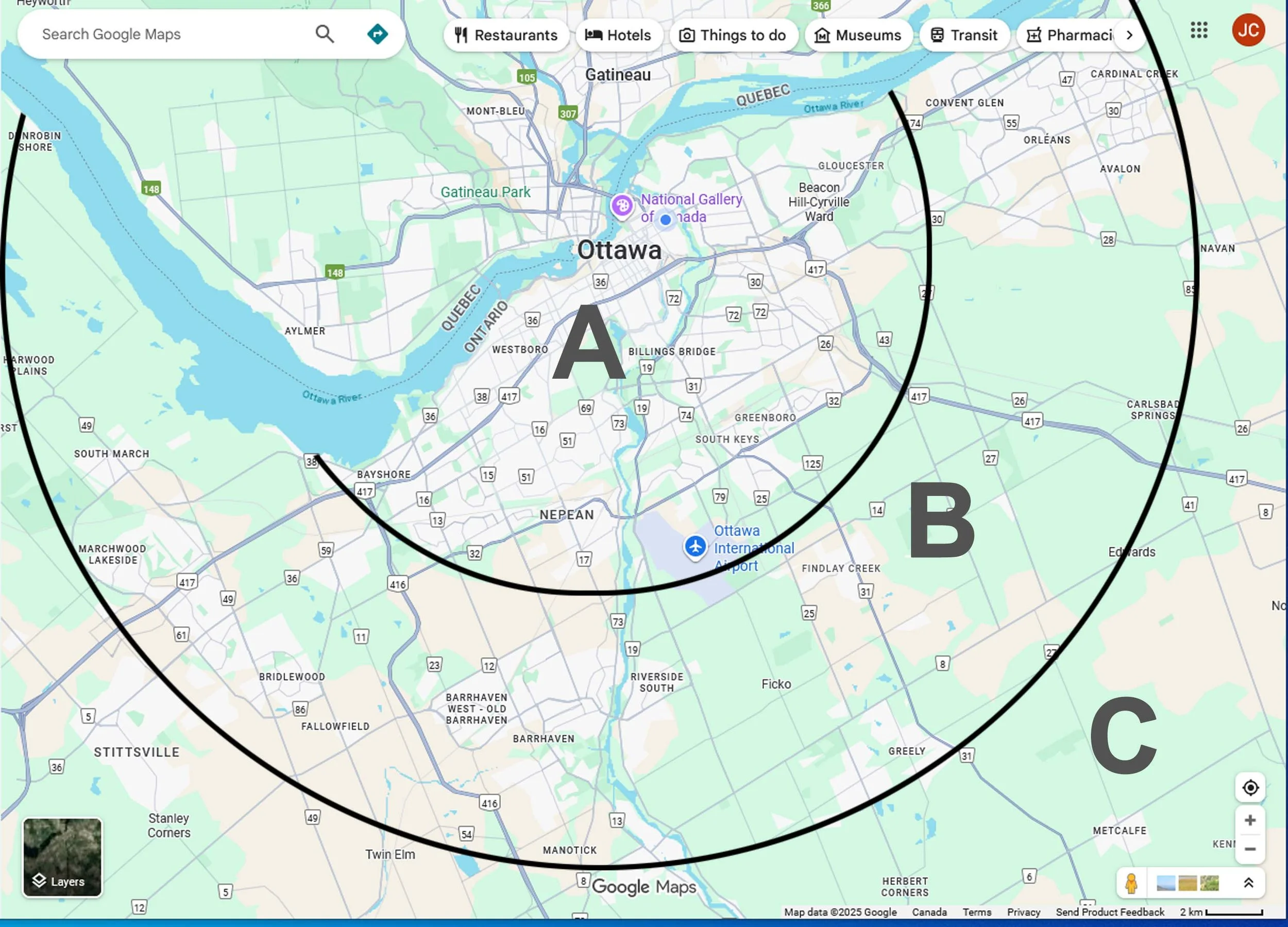
Task: Click the JC account avatar
Action: (1248, 30)
